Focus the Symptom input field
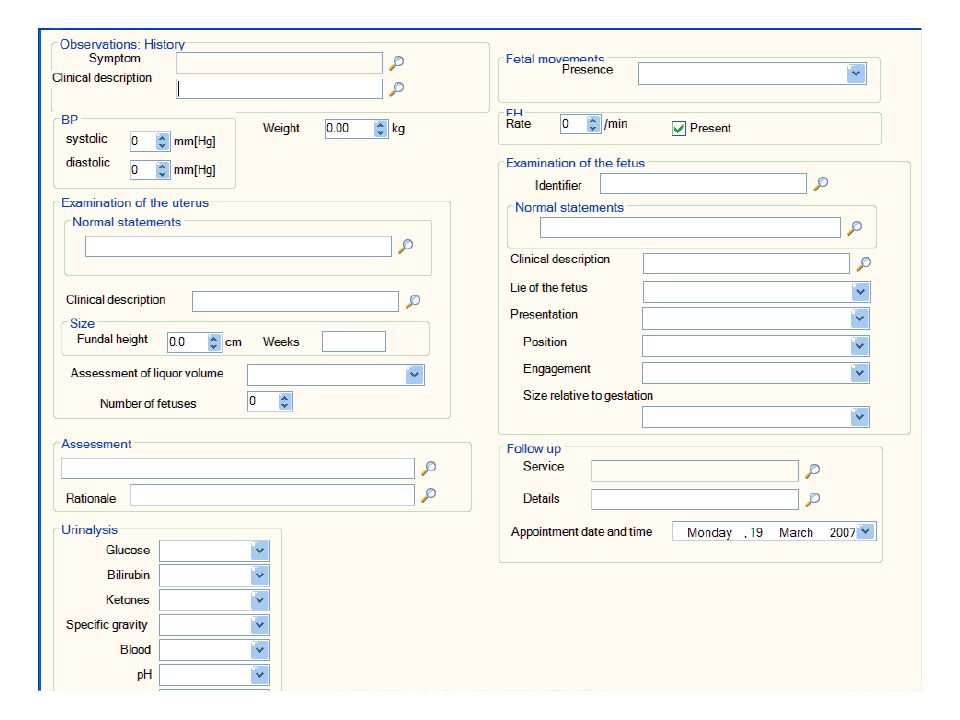Image resolution: width=960 pixels, height=720 pixels. [x=279, y=63]
